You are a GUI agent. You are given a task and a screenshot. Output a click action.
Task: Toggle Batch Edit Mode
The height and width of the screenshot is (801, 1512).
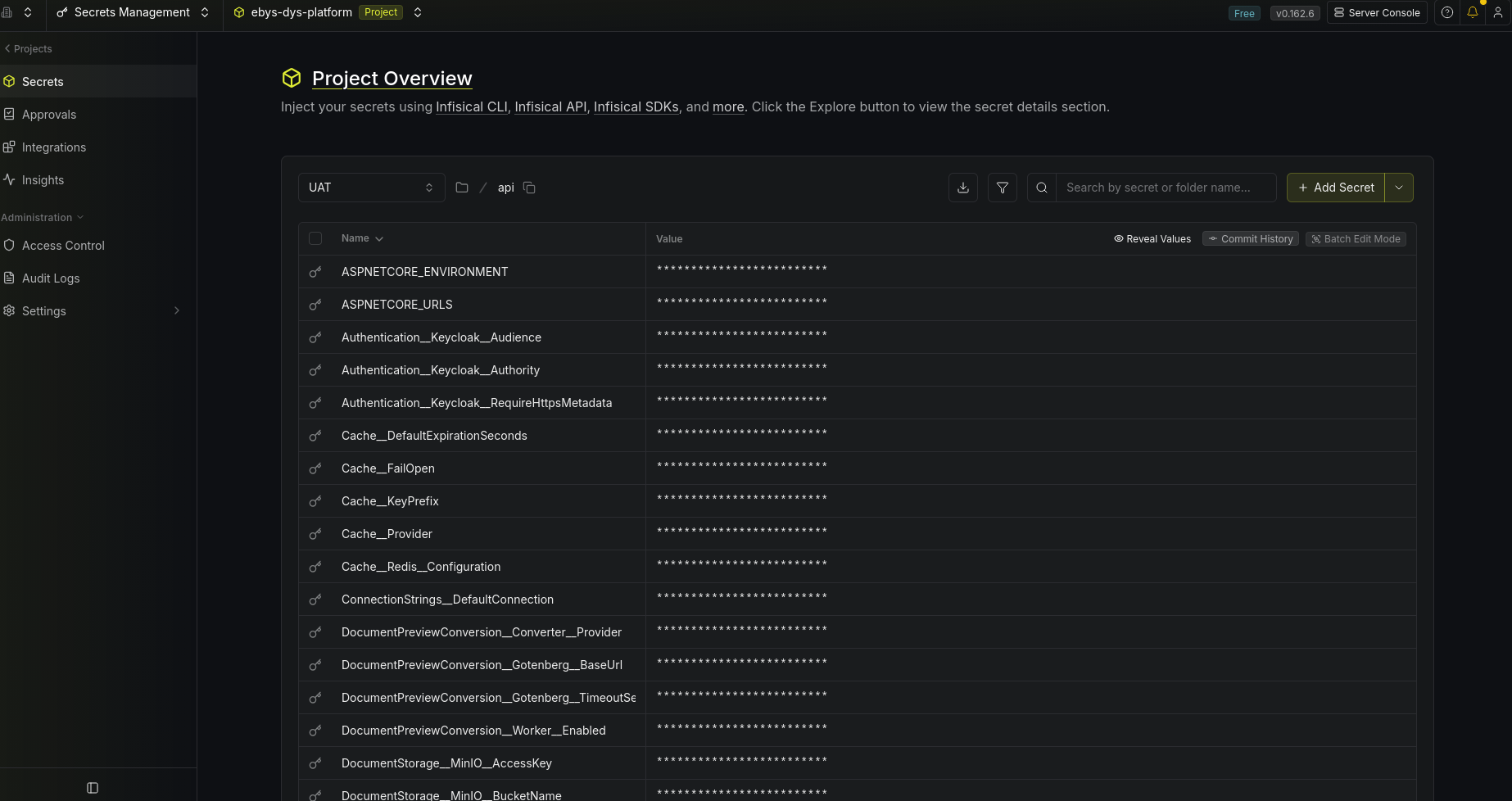1356,239
